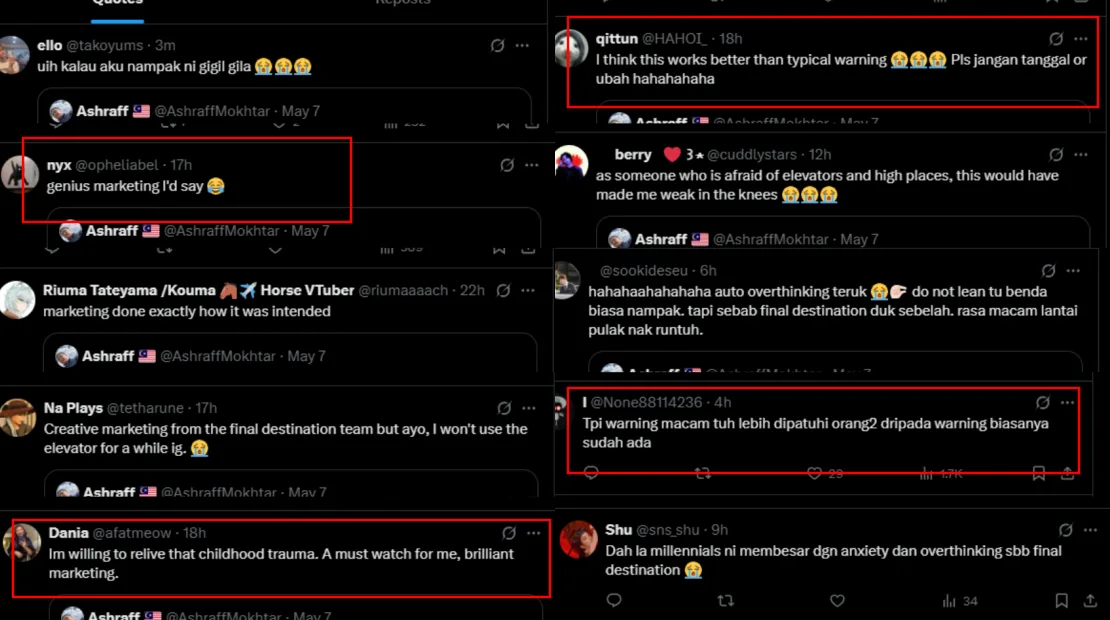Open Grok icon on Na Plays' tweet
The width and height of the screenshot is (1110, 620).
click(505, 408)
